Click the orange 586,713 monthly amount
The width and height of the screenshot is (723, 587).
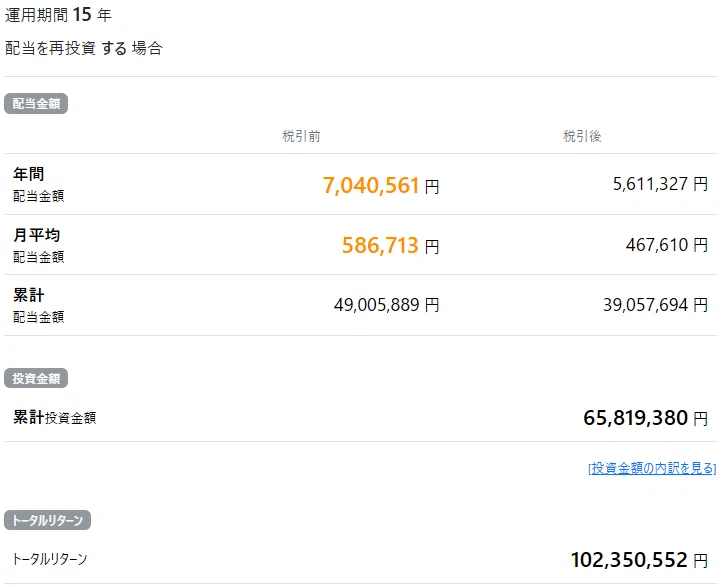[x=380, y=245]
